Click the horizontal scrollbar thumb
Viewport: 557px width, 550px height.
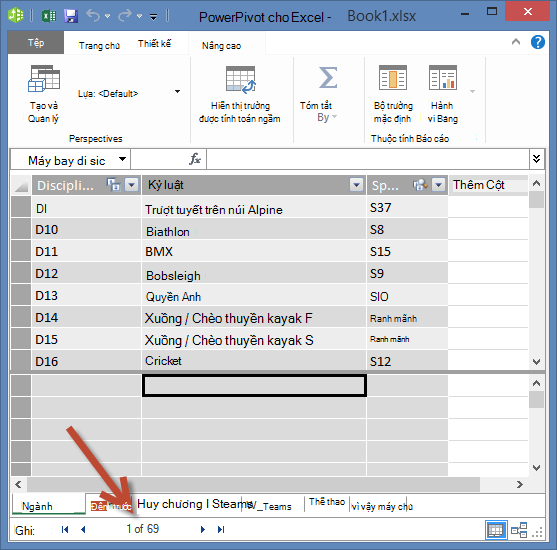(x=254, y=484)
